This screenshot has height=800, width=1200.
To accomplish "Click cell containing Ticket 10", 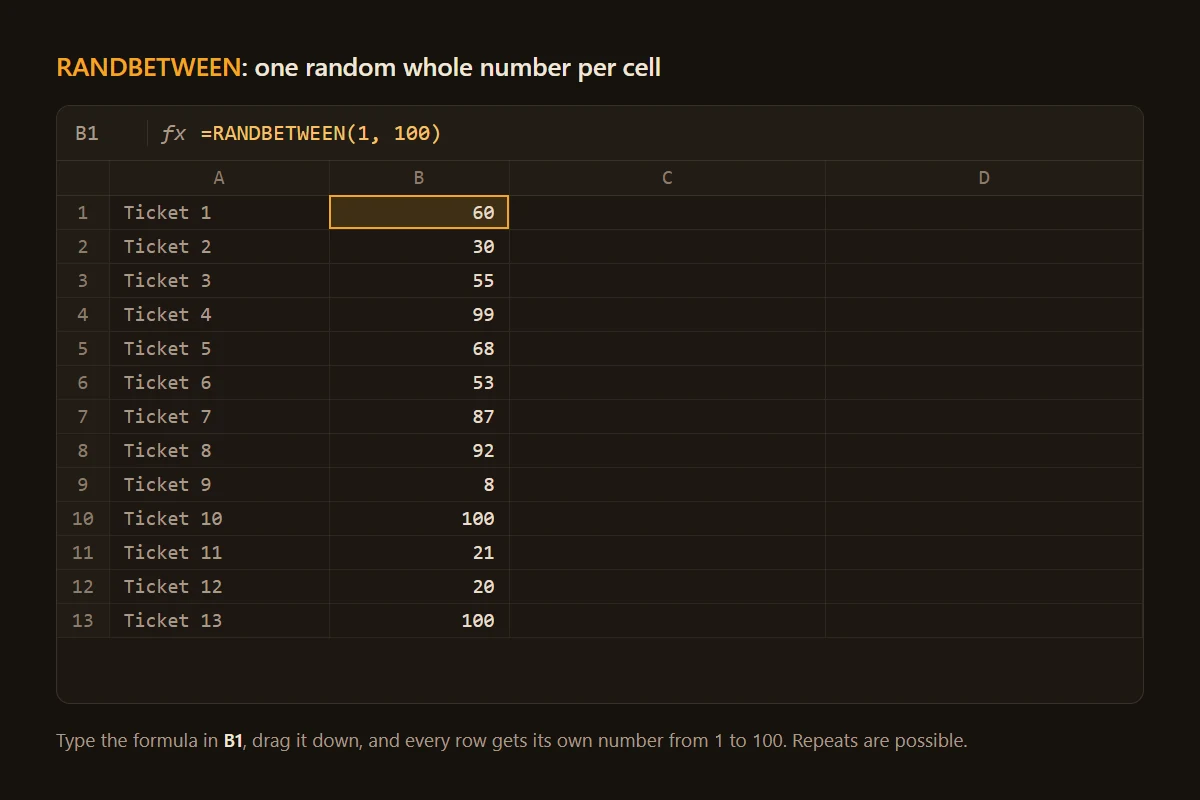I will point(219,518).
